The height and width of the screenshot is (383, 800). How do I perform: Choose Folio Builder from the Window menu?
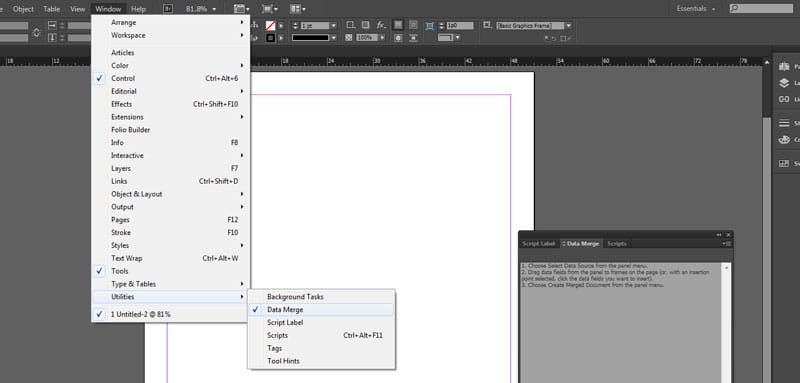click(x=171, y=130)
